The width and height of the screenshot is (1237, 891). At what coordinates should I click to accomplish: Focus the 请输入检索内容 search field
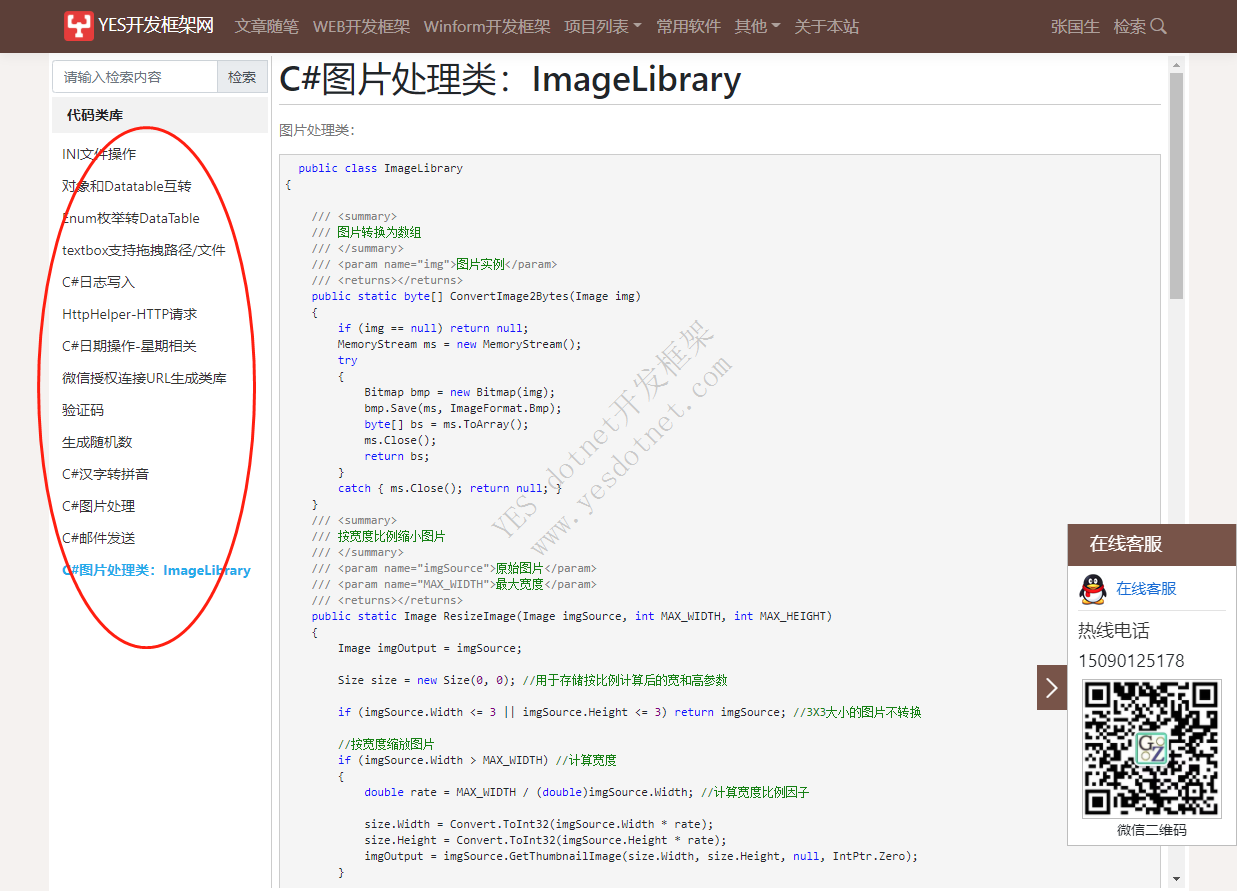pyautogui.click(x=135, y=77)
